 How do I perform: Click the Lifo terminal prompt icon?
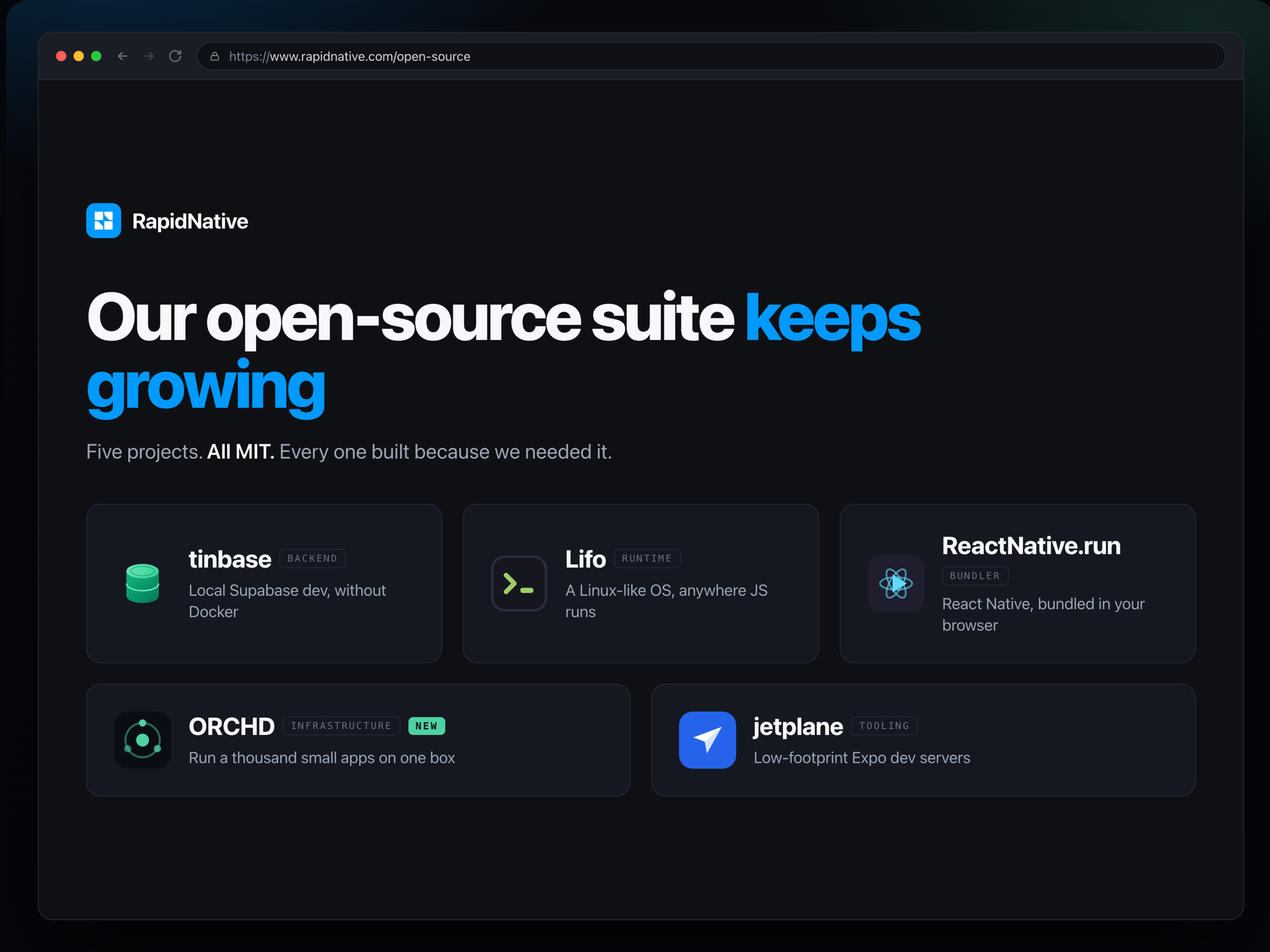(519, 583)
